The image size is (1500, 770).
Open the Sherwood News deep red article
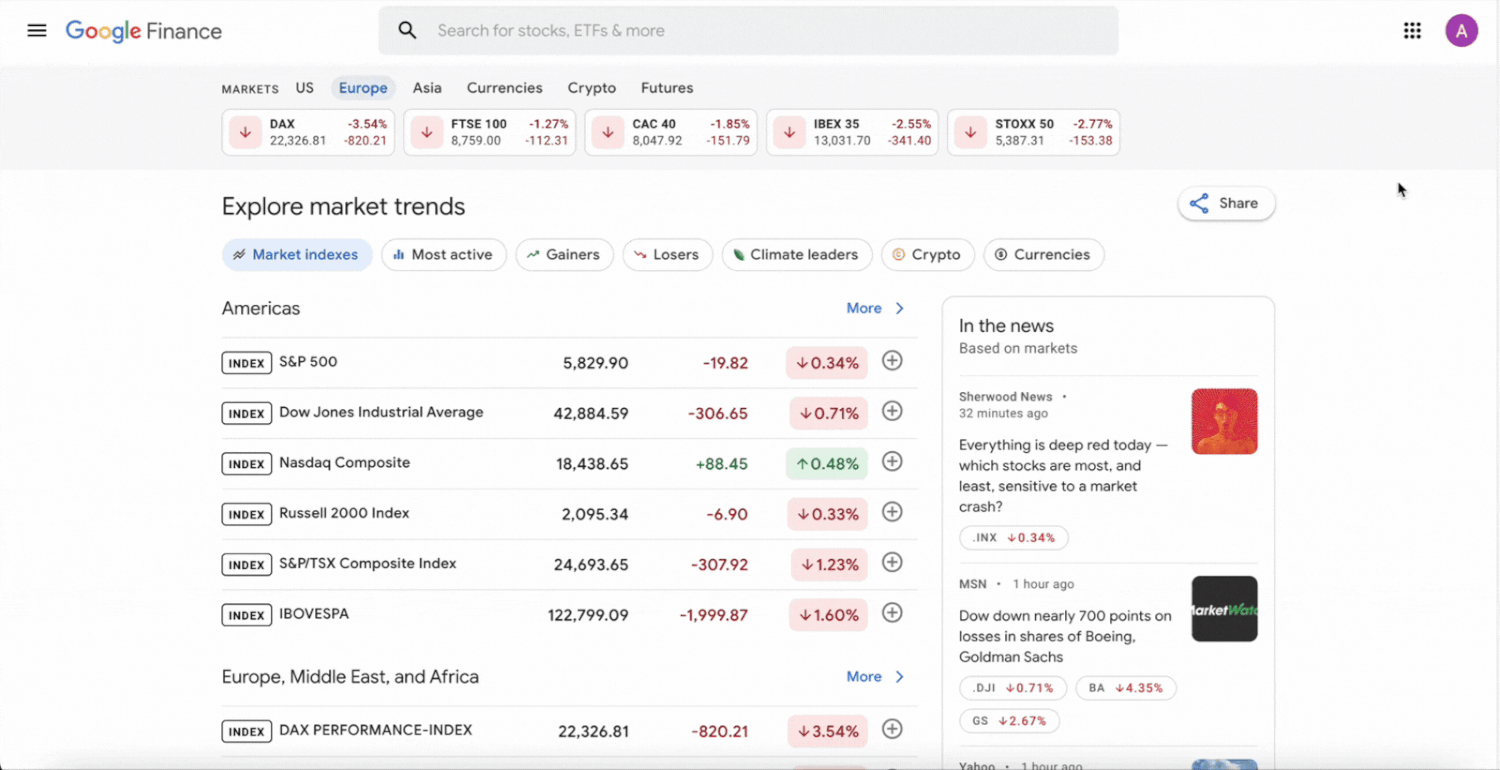pos(1063,476)
